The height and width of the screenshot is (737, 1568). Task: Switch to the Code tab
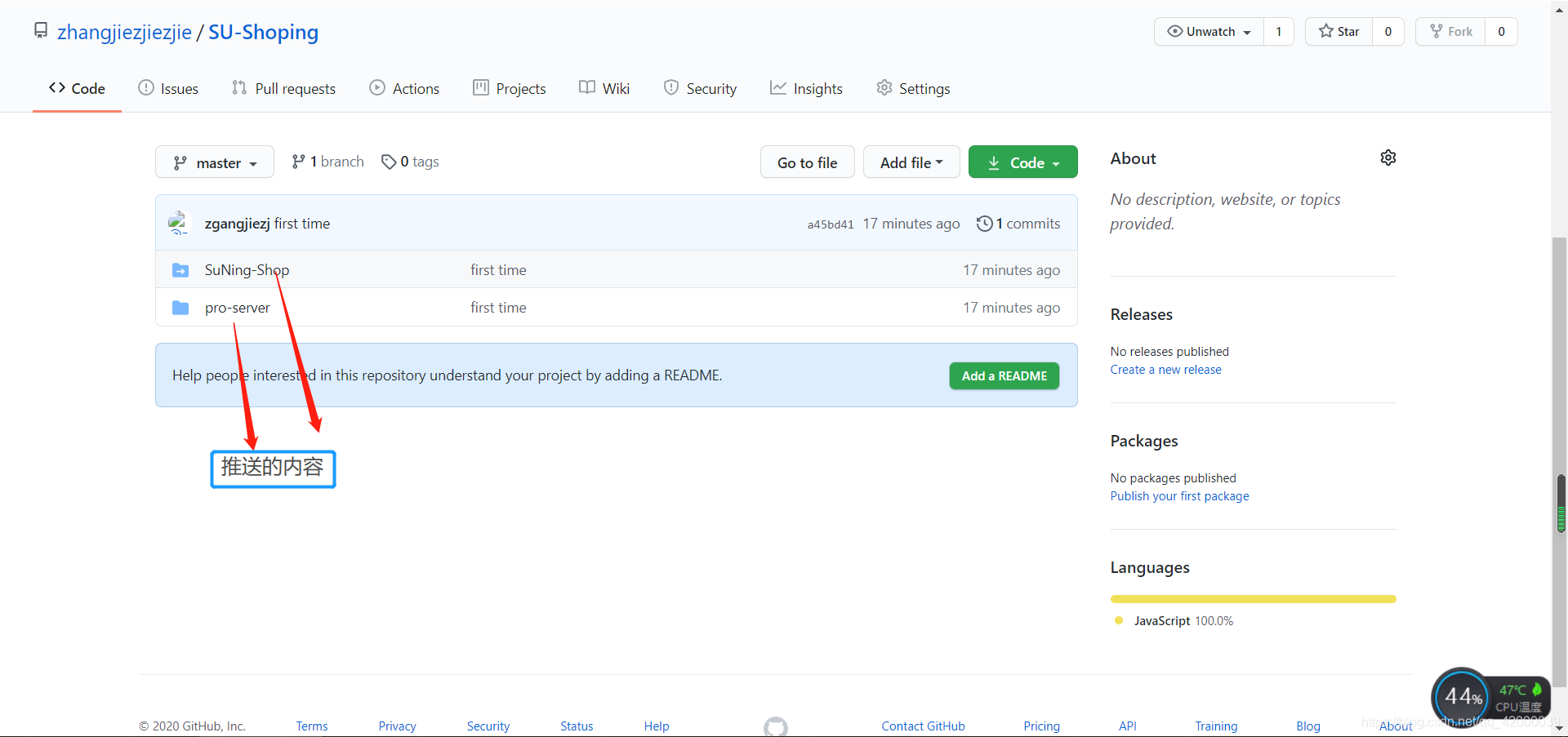[77, 88]
